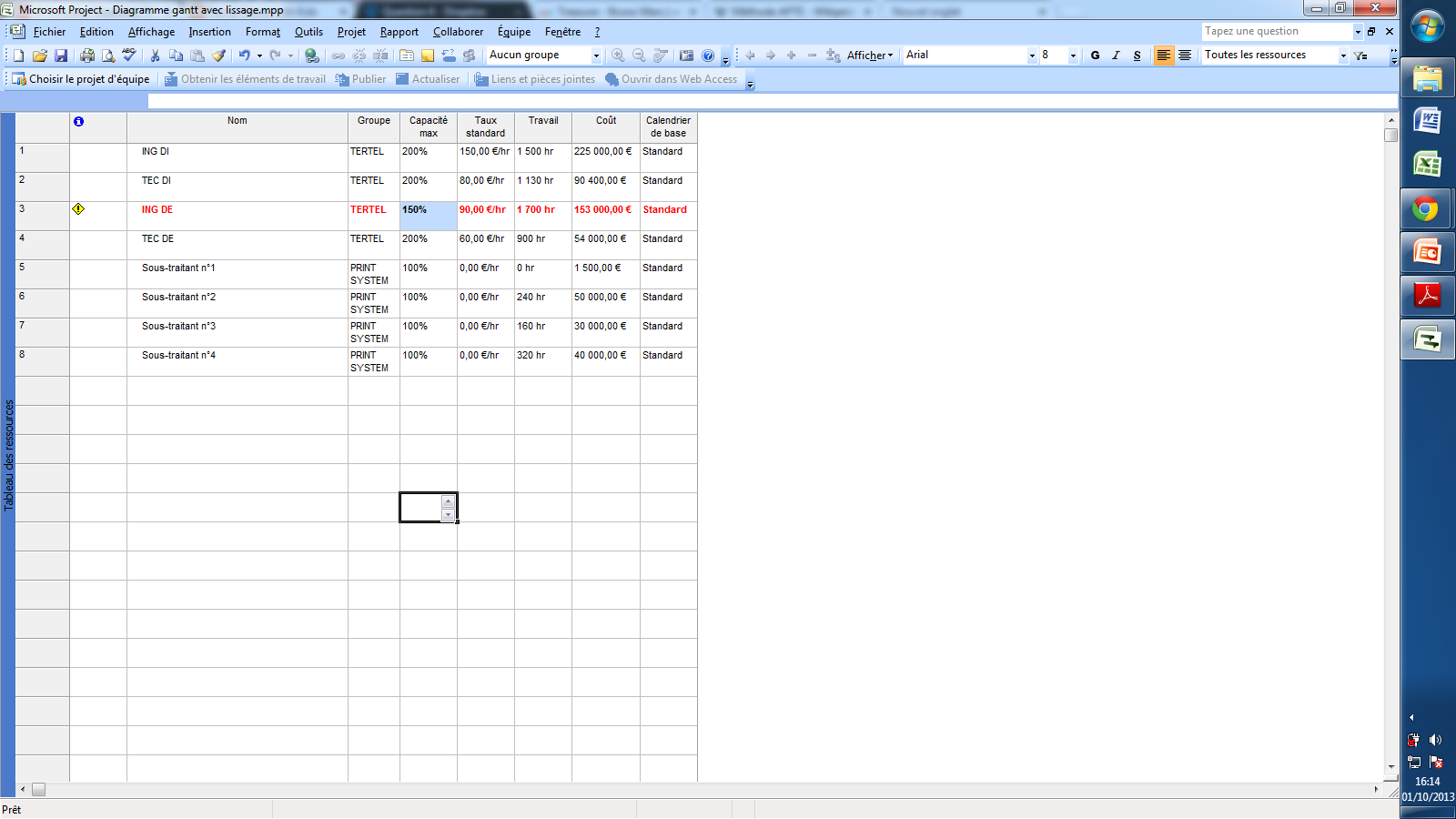Toggle bold formatting with G button
The height and width of the screenshot is (819, 1456).
click(x=1095, y=56)
